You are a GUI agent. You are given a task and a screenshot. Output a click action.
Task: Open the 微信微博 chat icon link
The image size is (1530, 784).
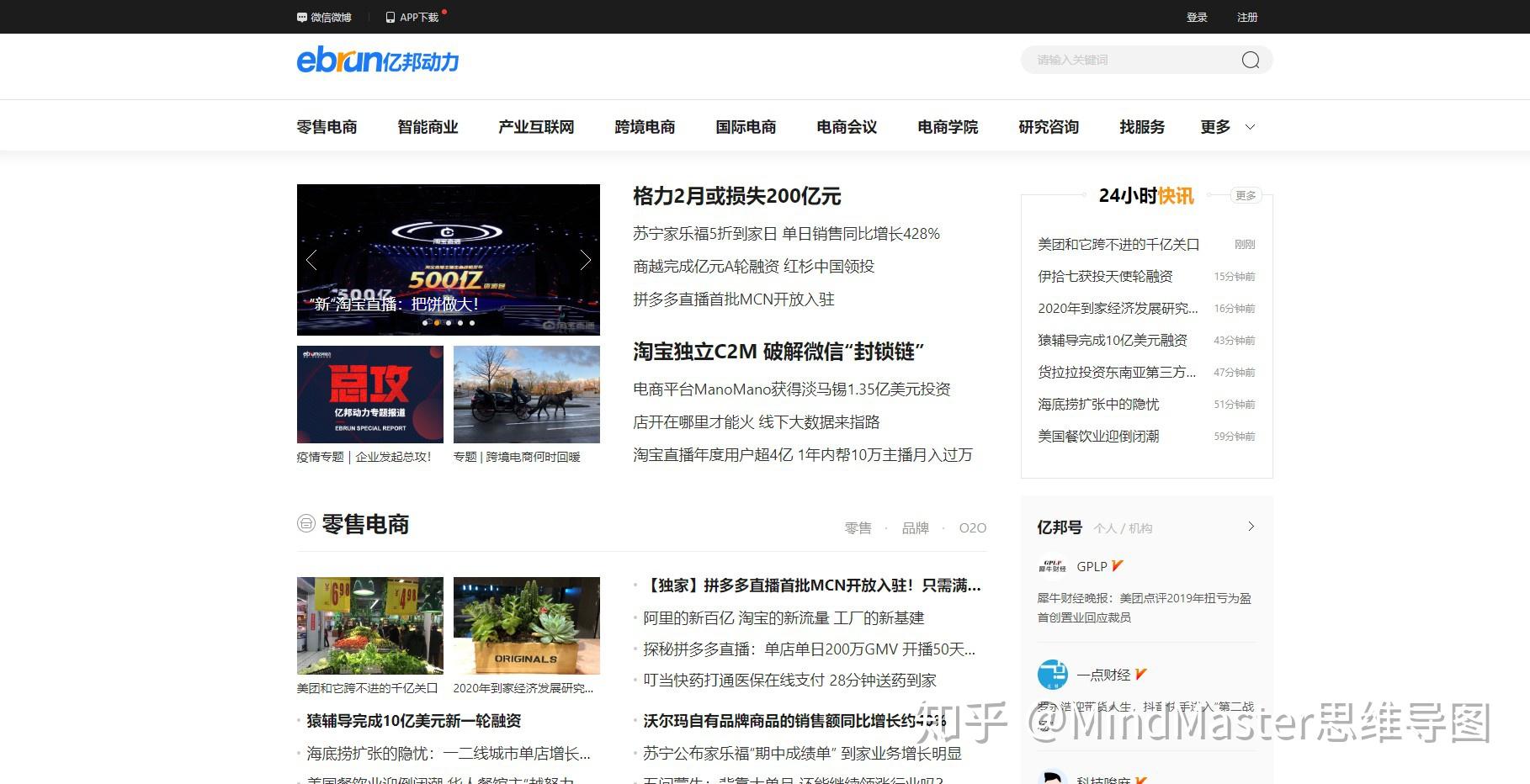coord(302,17)
